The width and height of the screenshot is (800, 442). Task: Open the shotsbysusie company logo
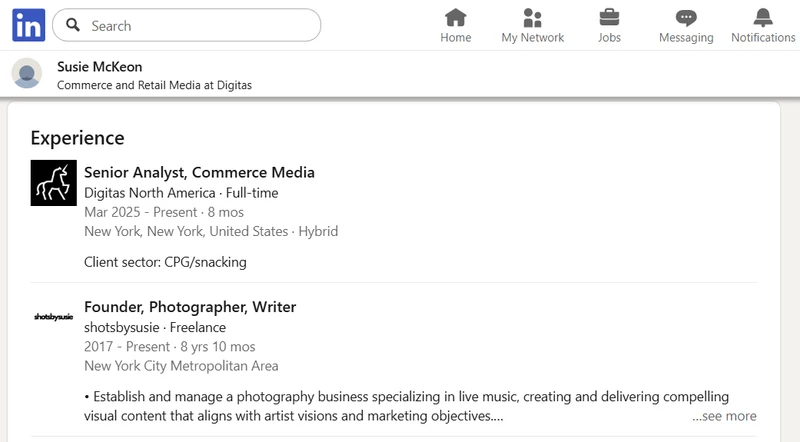(54, 316)
